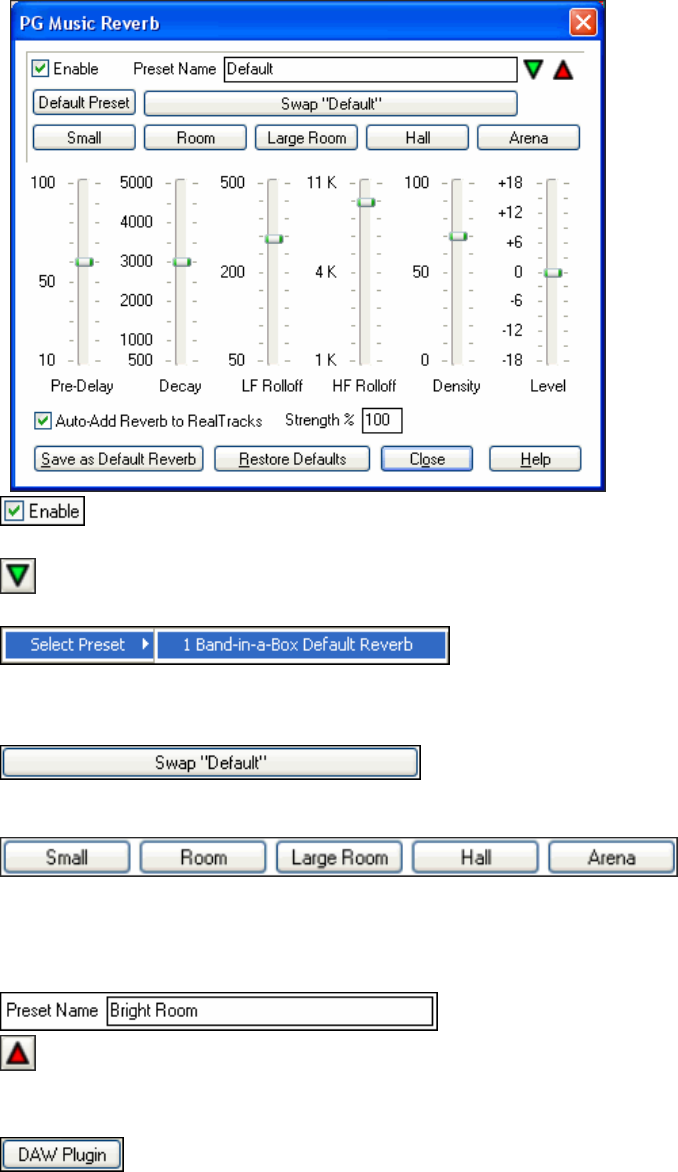Choose 1 Band-in-a-Box Default Reverb preset
The height and width of the screenshot is (1172, 678).
coord(301,645)
